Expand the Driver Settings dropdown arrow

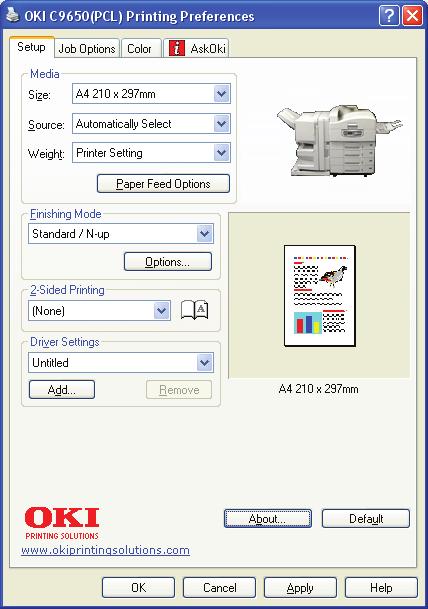[205, 363]
